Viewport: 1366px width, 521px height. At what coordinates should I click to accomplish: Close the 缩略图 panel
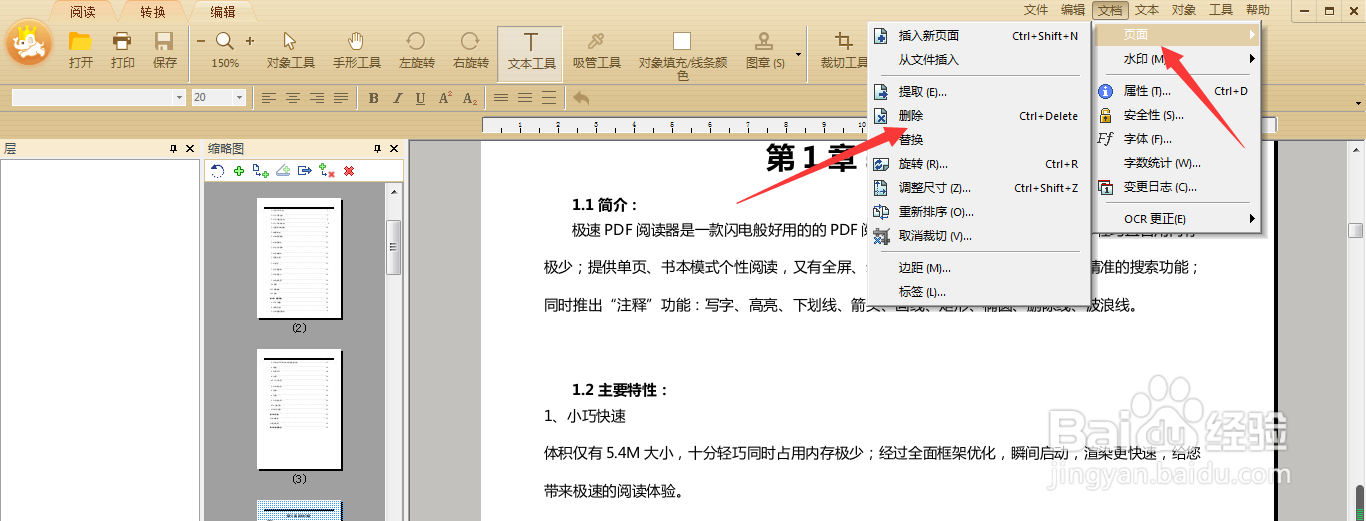[x=394, y=148]
